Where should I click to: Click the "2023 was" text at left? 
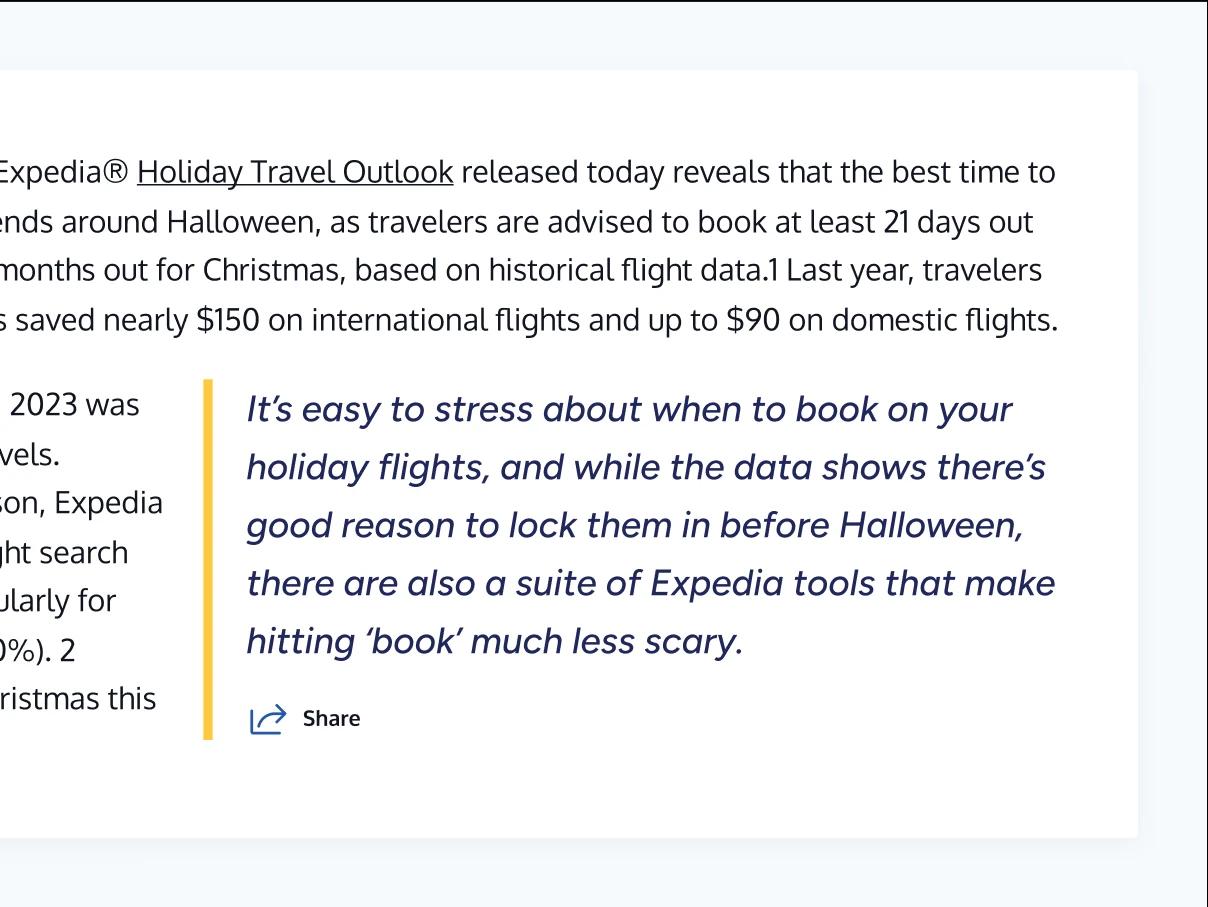[88, 406]
